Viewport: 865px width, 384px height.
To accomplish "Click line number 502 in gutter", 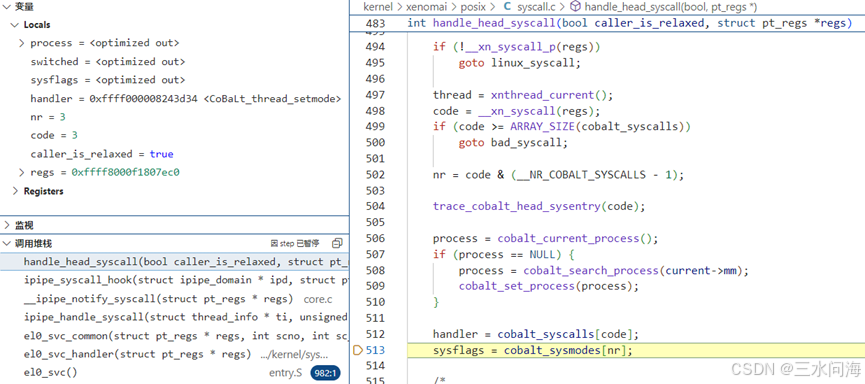I will pos(375,175).
